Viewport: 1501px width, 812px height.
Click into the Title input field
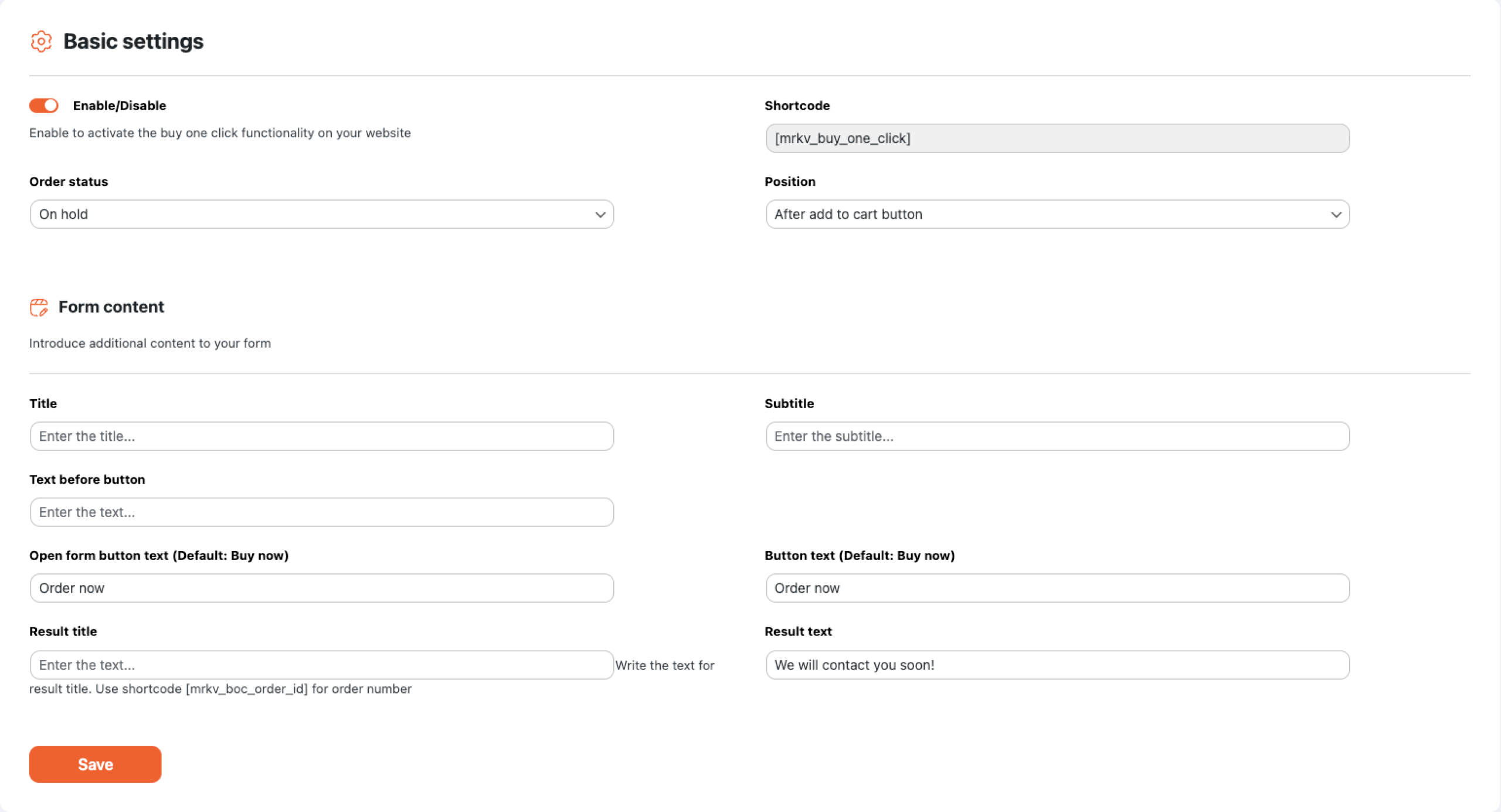[321, 436]
